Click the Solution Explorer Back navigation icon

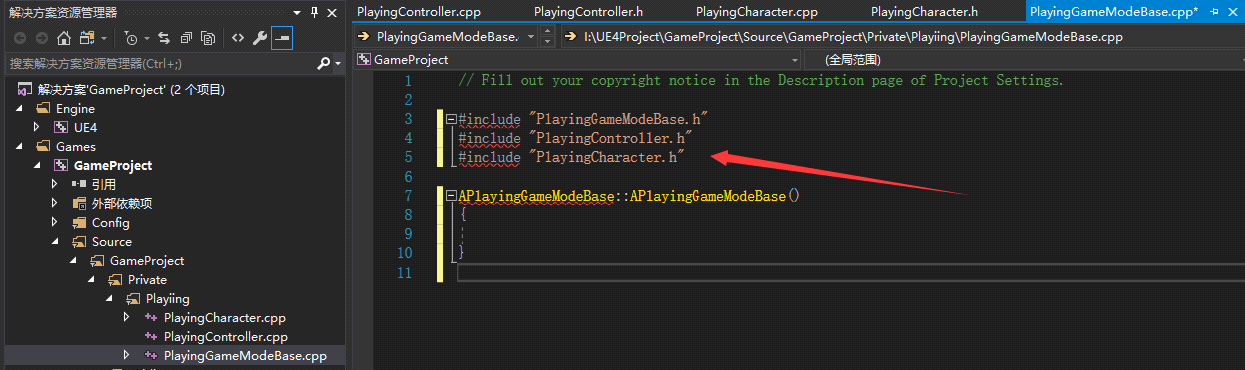tap(21, 38)
